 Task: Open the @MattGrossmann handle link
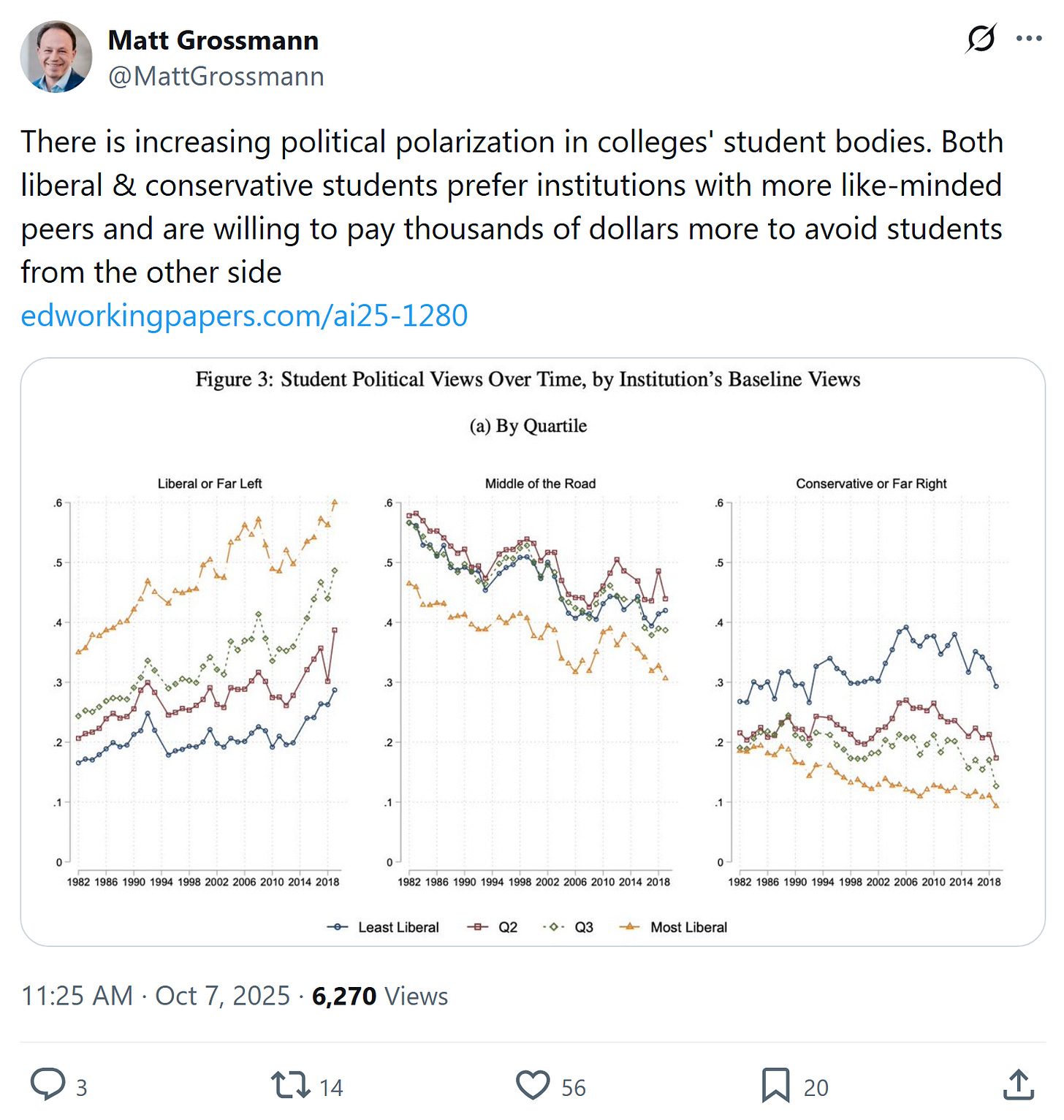click(x=216, y=77)
